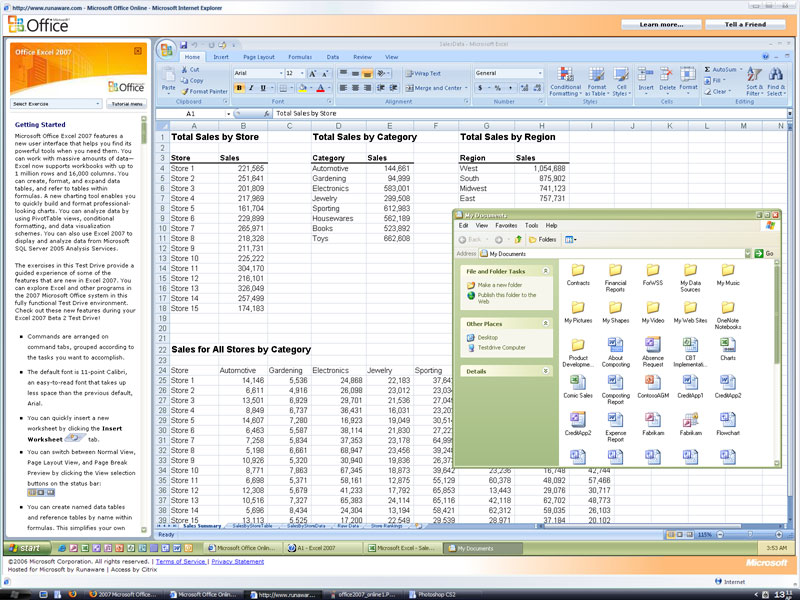Toggle Middle Align vertical alignment

click(x=356, y=73)
